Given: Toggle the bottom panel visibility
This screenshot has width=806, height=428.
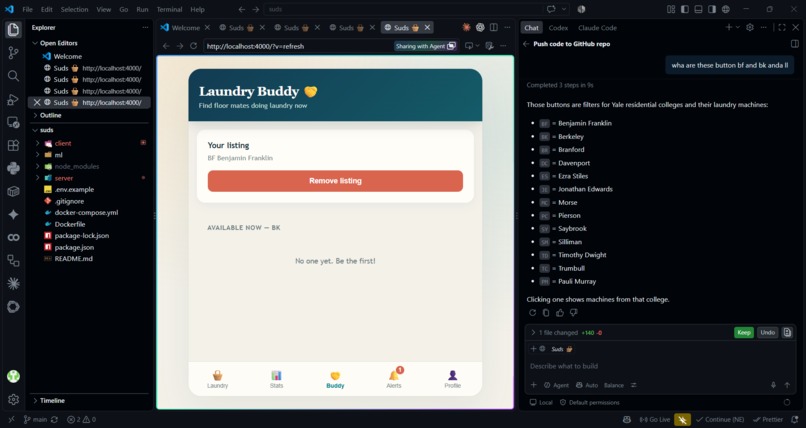Looking at the screenshot, I should pos(698,9).
